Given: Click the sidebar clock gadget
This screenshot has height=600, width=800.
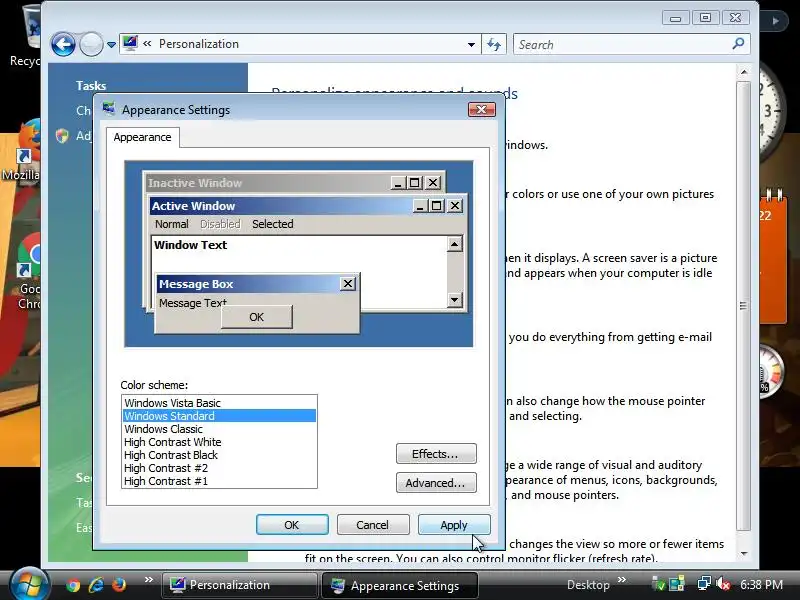Looking at the screenshot, I should click(769, 110).
